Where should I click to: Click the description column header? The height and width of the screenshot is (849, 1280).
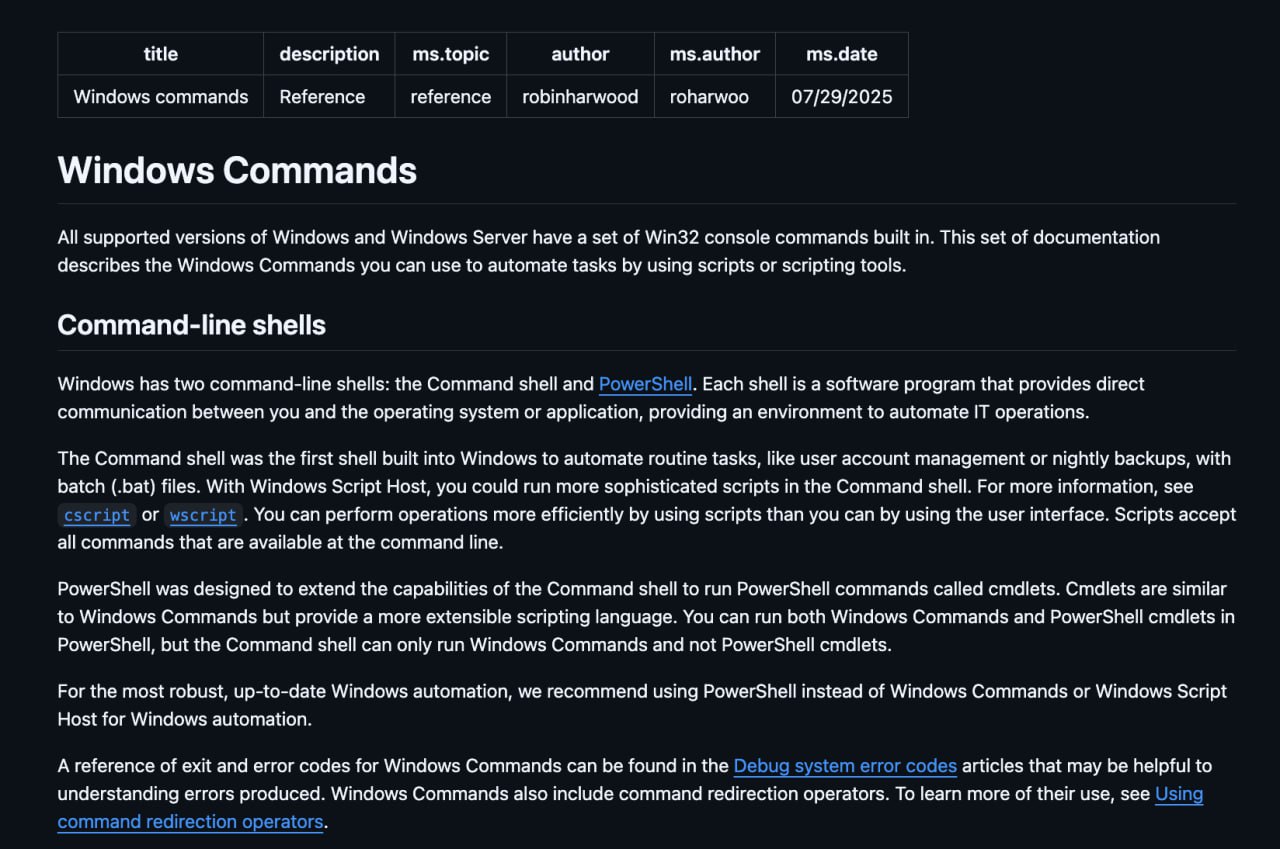[329, 54]
